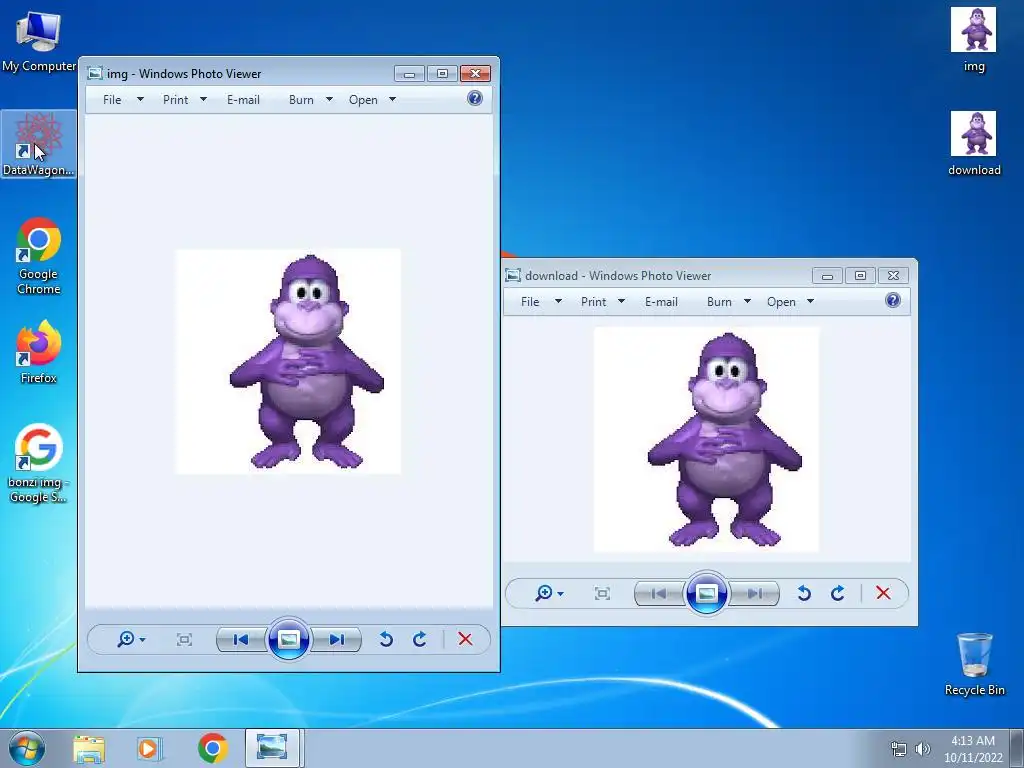Click E-mail in img window
Image resolution: width=1024 pixels, height=768 pixels.
[243, 100]
